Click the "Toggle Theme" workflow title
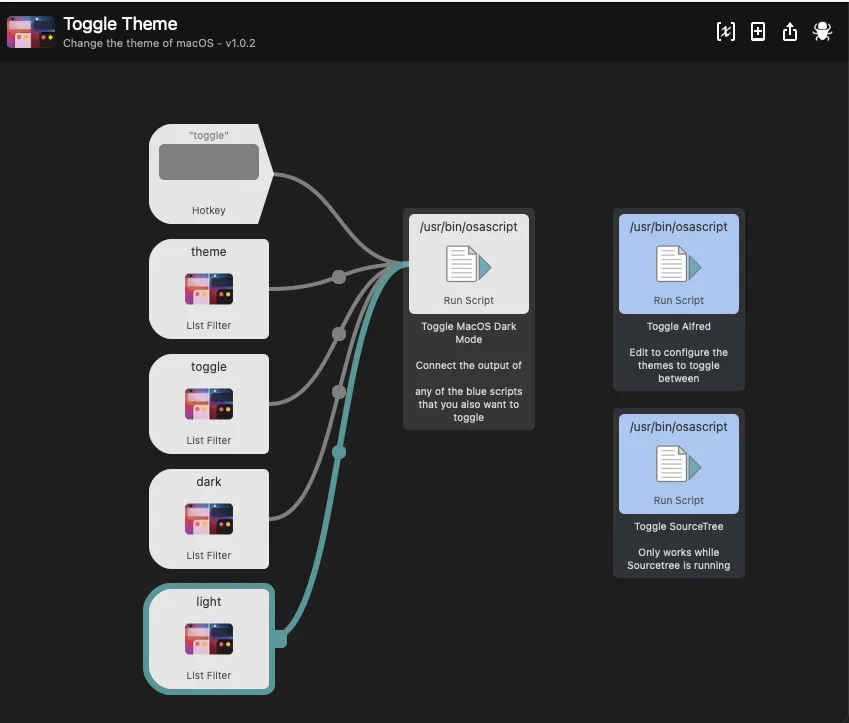Image resolution: width=849 pixels, height=723 pixels. coord(120,24)
